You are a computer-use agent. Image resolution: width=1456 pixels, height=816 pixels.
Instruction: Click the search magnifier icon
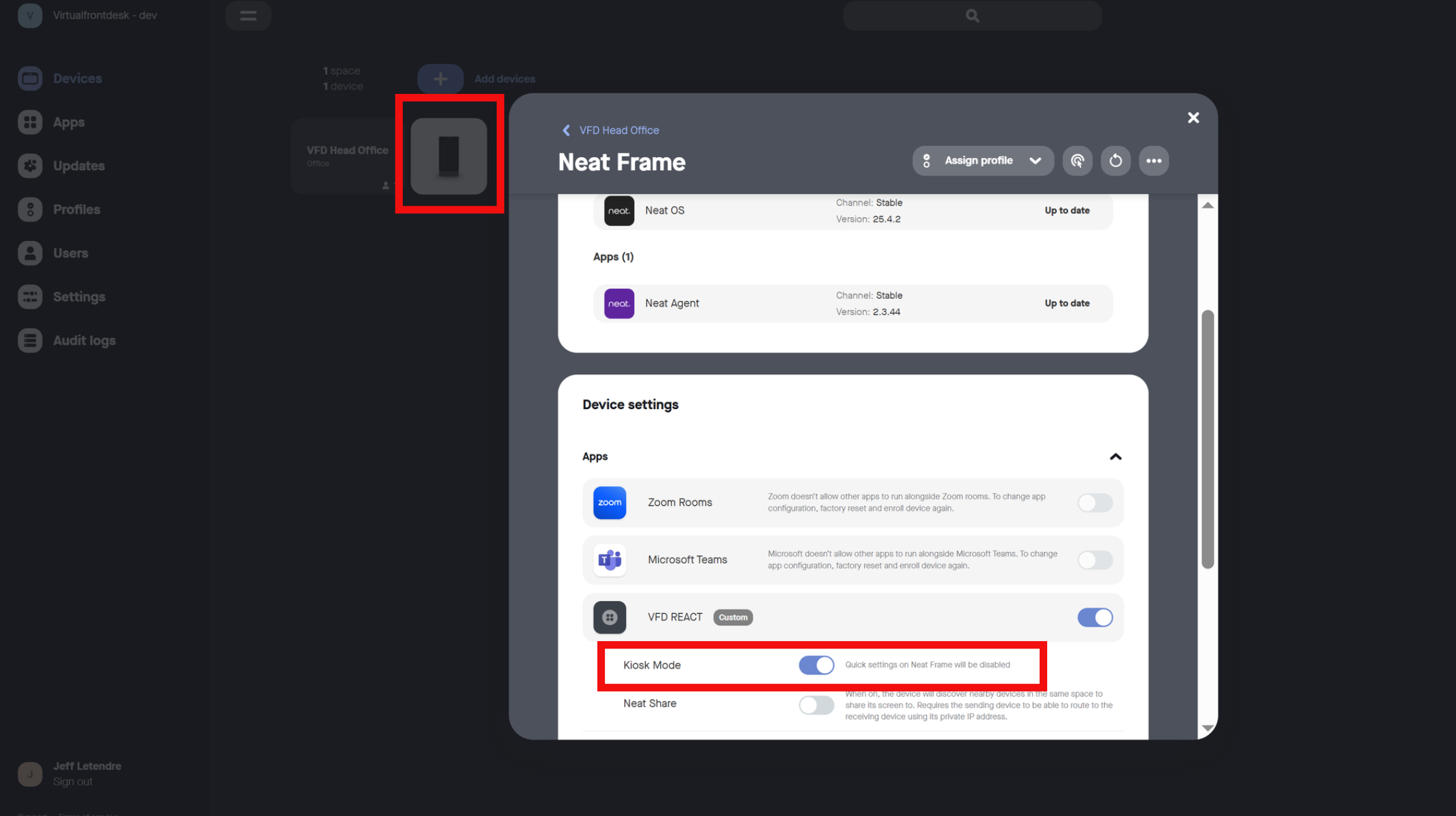tap(972, 16)
